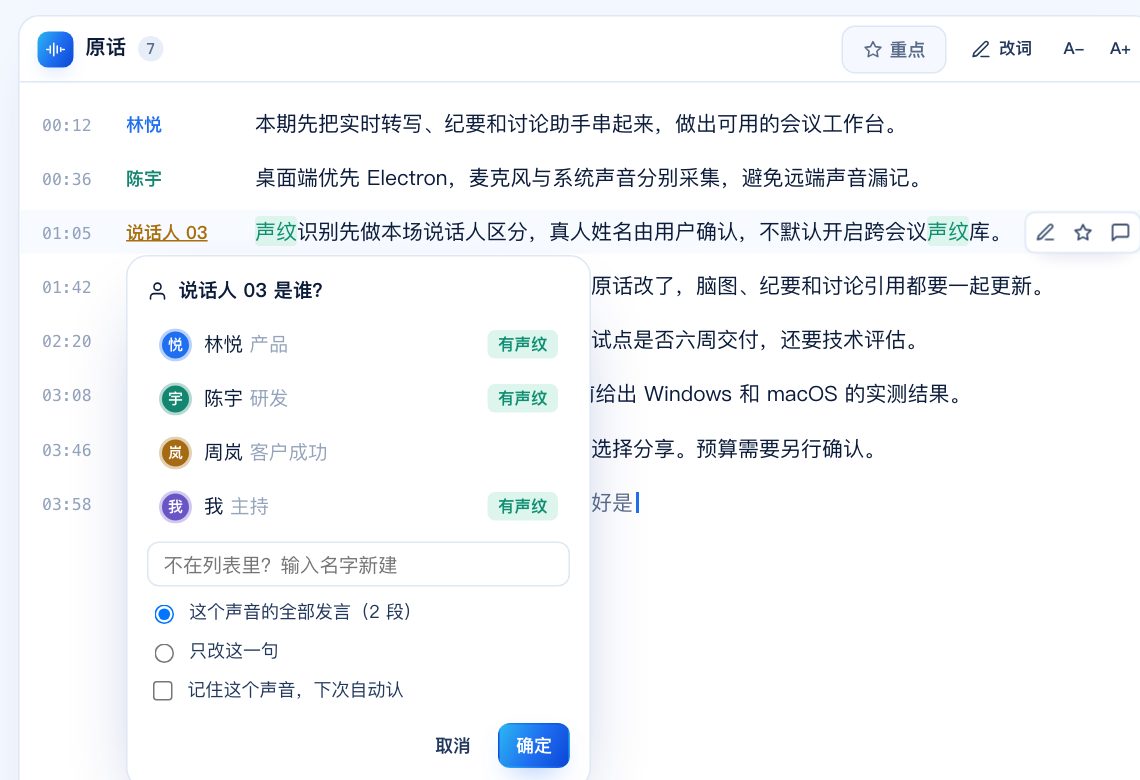1140x780 pixels.
Task: Click timestamp 02:20
Action: pyautogui.click(x=67, y=341)
